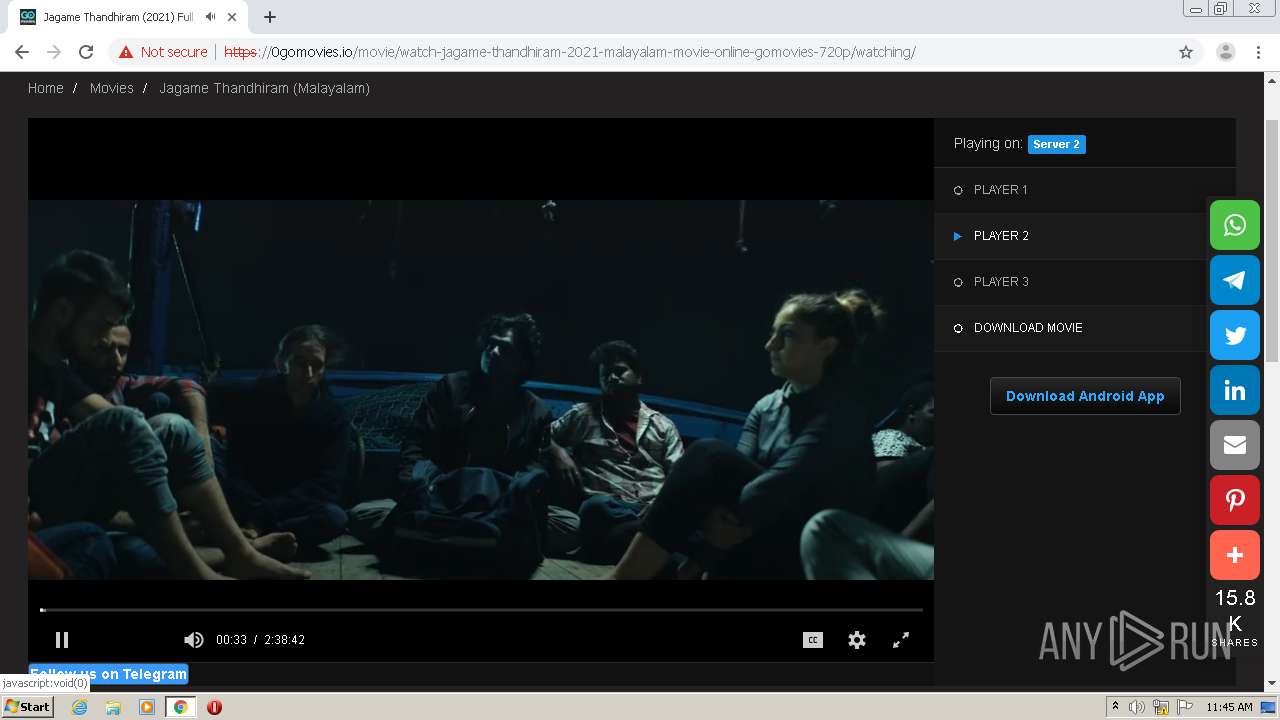1280x720 pixels.
Task: Select PLAYER 1 server option
Action: click(1084, 190)
